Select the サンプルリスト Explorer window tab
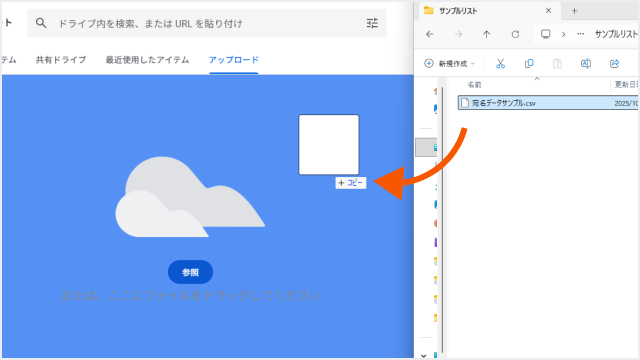This screenshot has width=640, height=360. (x=490, y=11)
